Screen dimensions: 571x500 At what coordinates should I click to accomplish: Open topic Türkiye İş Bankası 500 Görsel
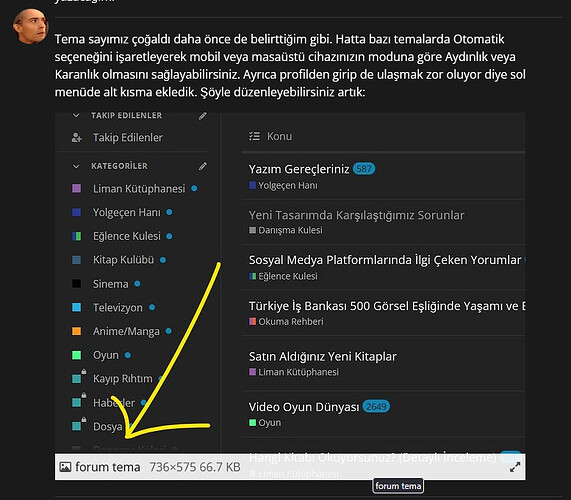click(387, 306)
